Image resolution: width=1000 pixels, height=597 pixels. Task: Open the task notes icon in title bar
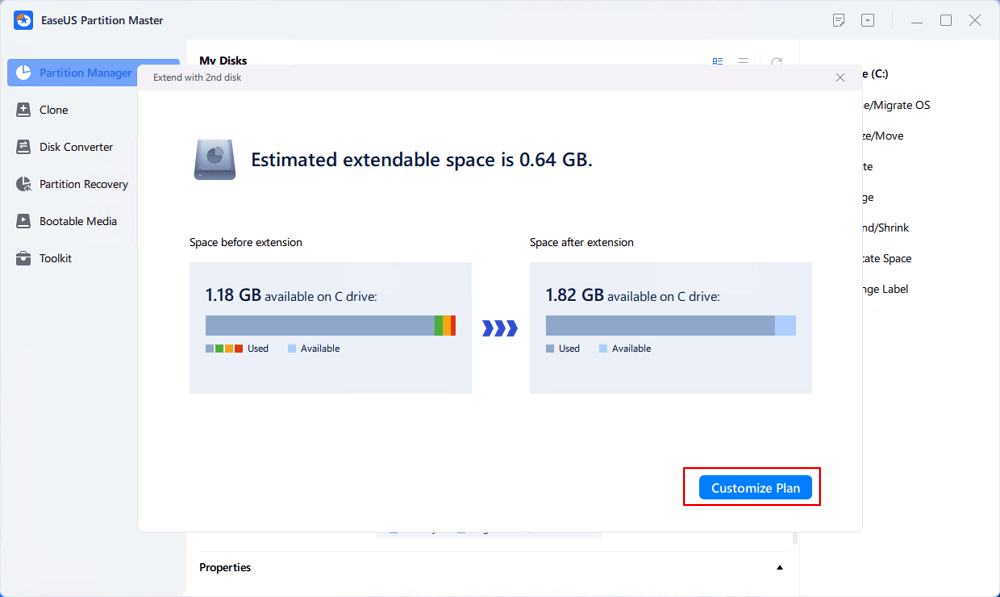[839, 20]
